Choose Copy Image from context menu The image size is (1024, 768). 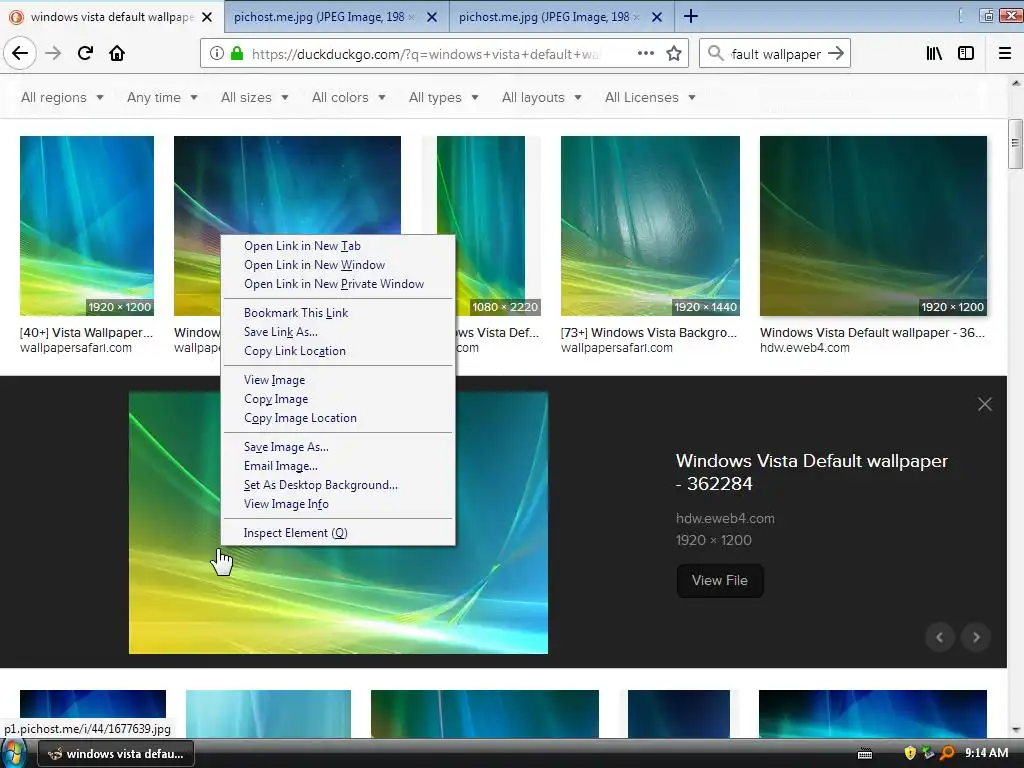click(x=338, y=398)
